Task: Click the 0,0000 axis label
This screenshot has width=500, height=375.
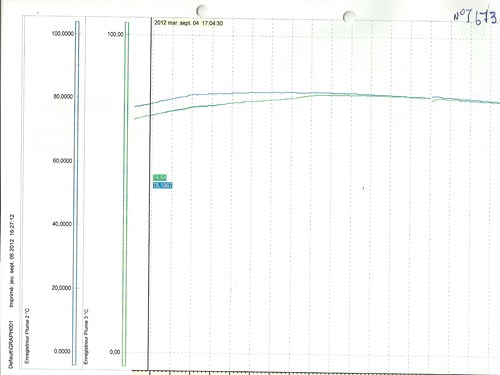Action: click(62, 351)
